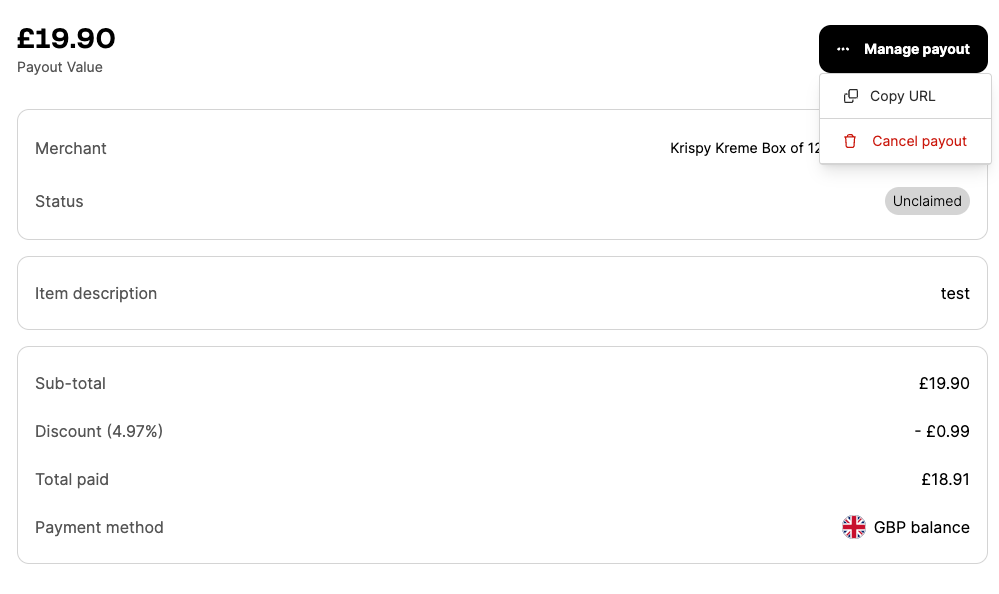The image size is (999, 594).
Task: Choose Cancel payout in the dropdown menu
Action: point(905,141)
